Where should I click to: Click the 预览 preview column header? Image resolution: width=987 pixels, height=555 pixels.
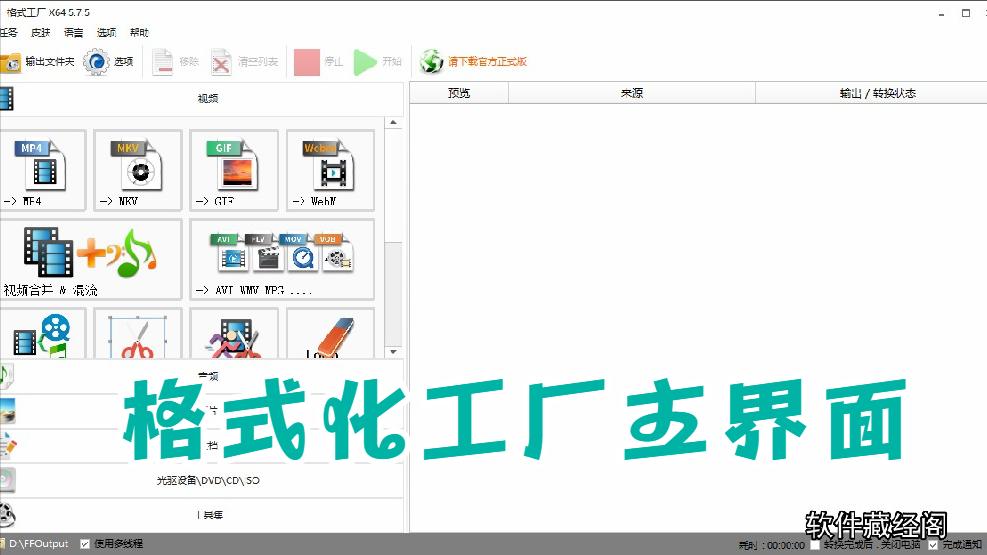[x=459, y=93]
